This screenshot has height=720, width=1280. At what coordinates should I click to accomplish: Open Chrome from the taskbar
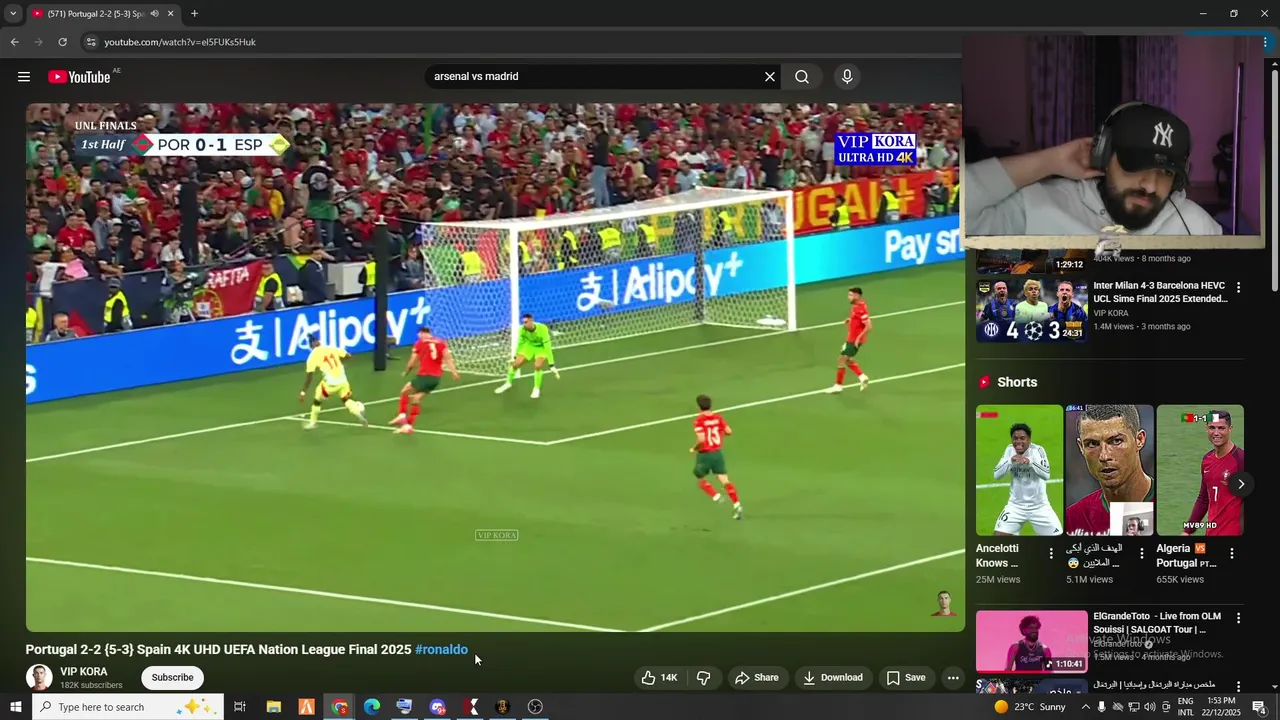click(340, 707)
